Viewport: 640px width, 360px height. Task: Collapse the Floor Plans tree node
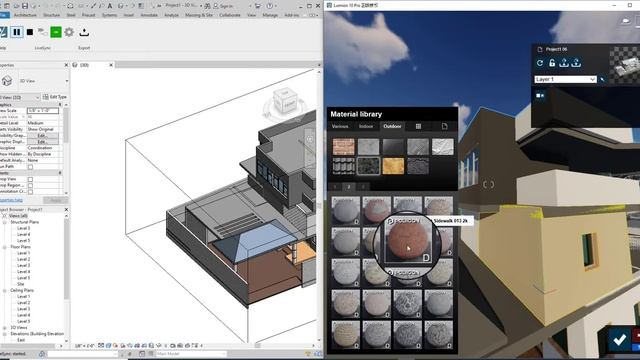point(4,247)
